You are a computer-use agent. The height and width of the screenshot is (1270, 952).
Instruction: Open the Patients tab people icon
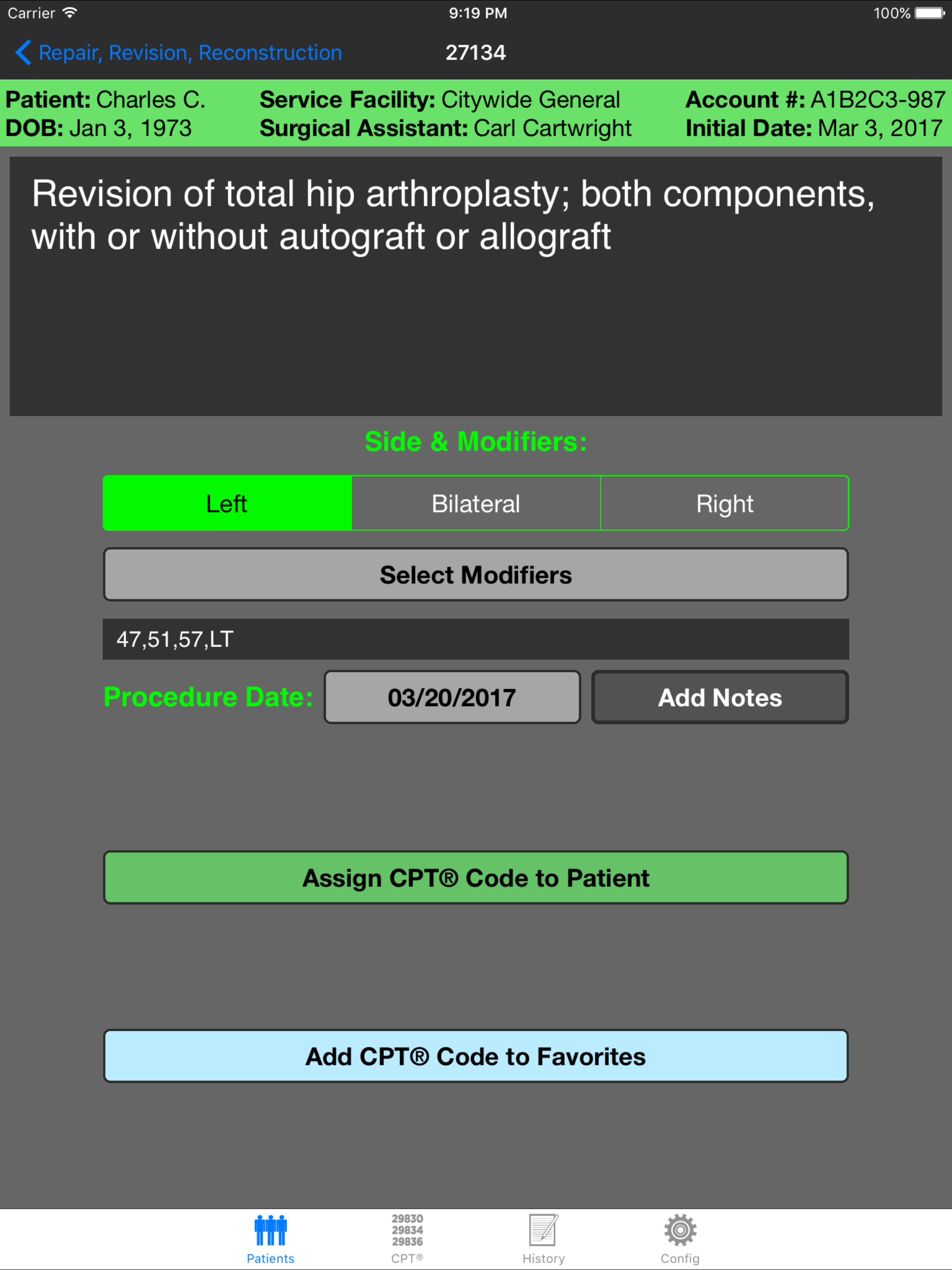271,1231
